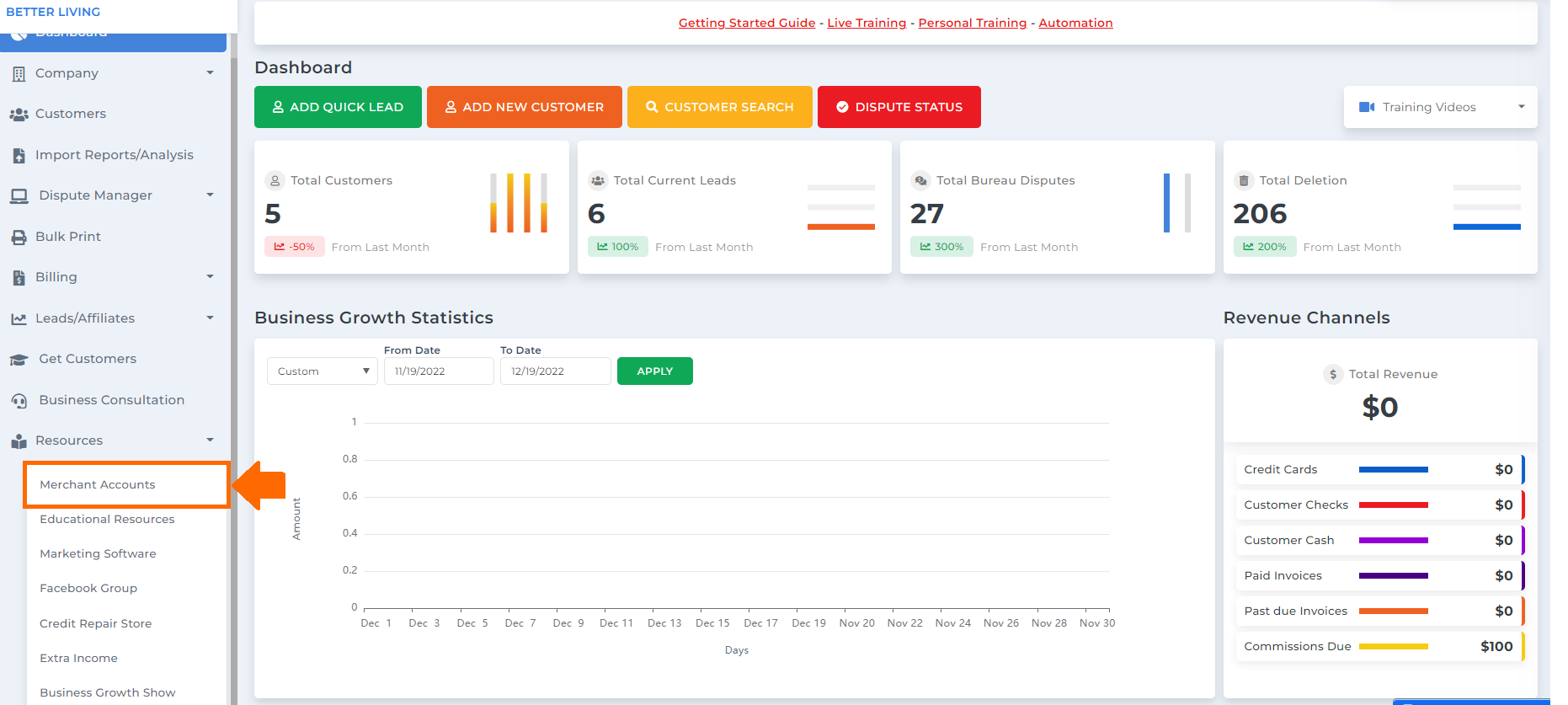The height and width of the screenshot is (705, 1568).
Task: Click the Total Bureau Disputes bar chart
Action: click(1177, 203)
